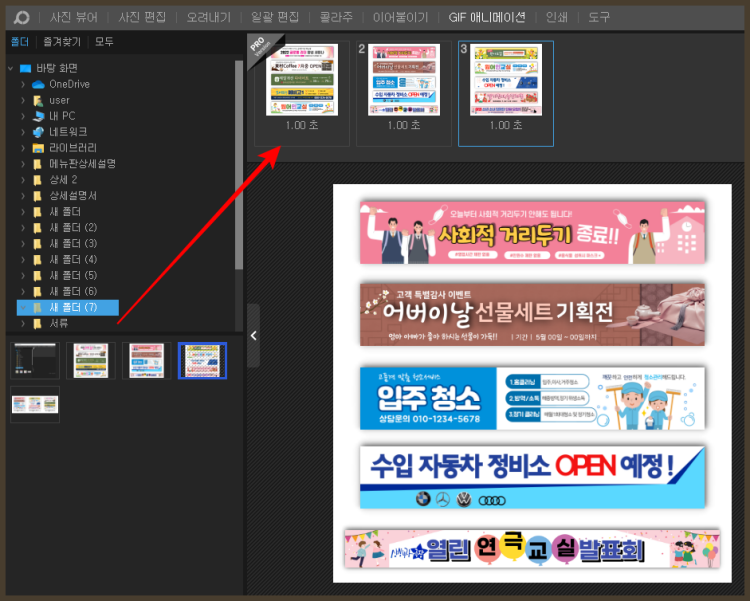The image size is (750, 601).
Task: Click the 메뉴판상세설명 folder icon
Action: (x=38, y=164)
